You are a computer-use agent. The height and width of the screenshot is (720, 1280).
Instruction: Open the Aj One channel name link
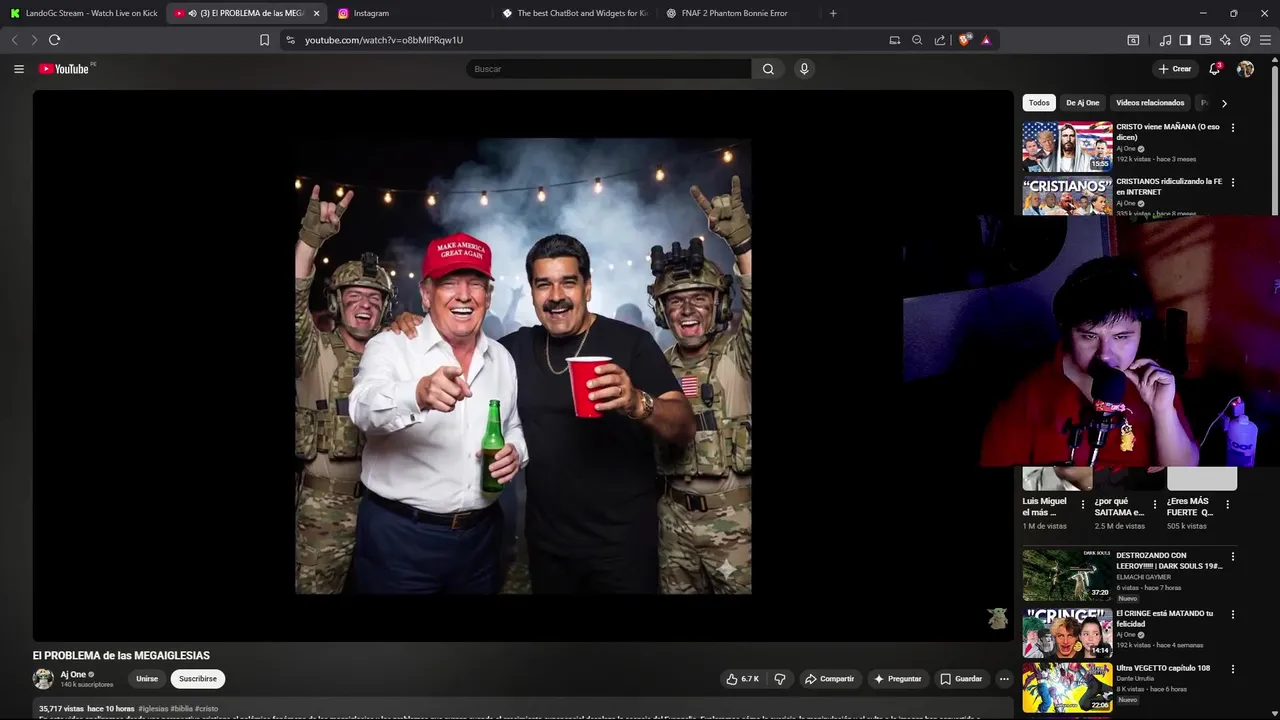pos(73,675)
